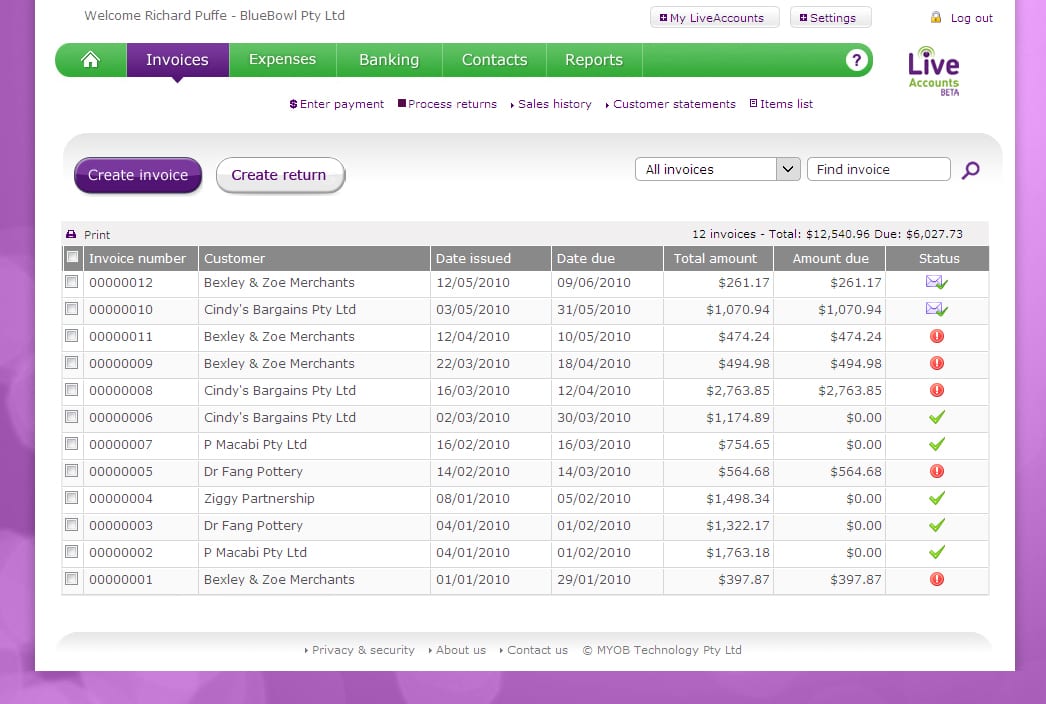This screenshot has width=1046, height=704.
Task: Open the Process returns link
Action: (x=448, y=104)
